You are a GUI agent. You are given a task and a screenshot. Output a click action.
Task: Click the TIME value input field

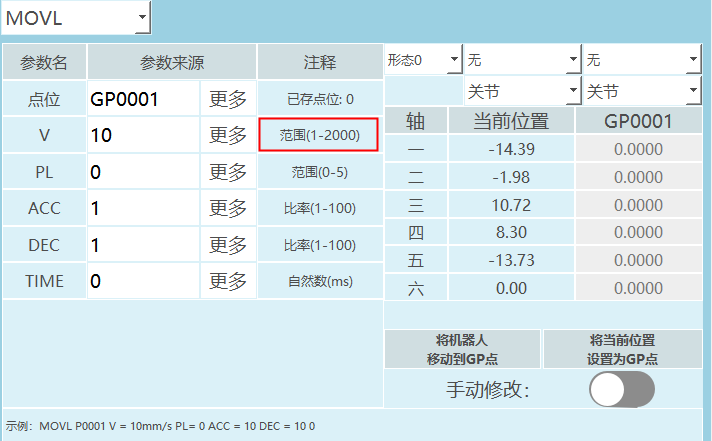[143, 281]
